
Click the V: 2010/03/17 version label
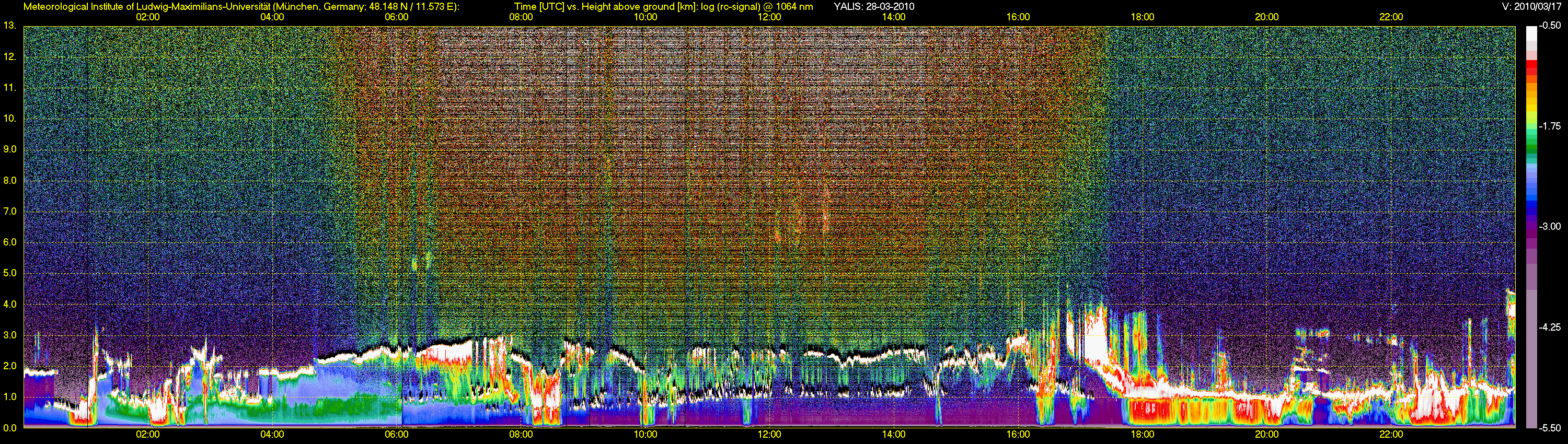pos(1532,7)
